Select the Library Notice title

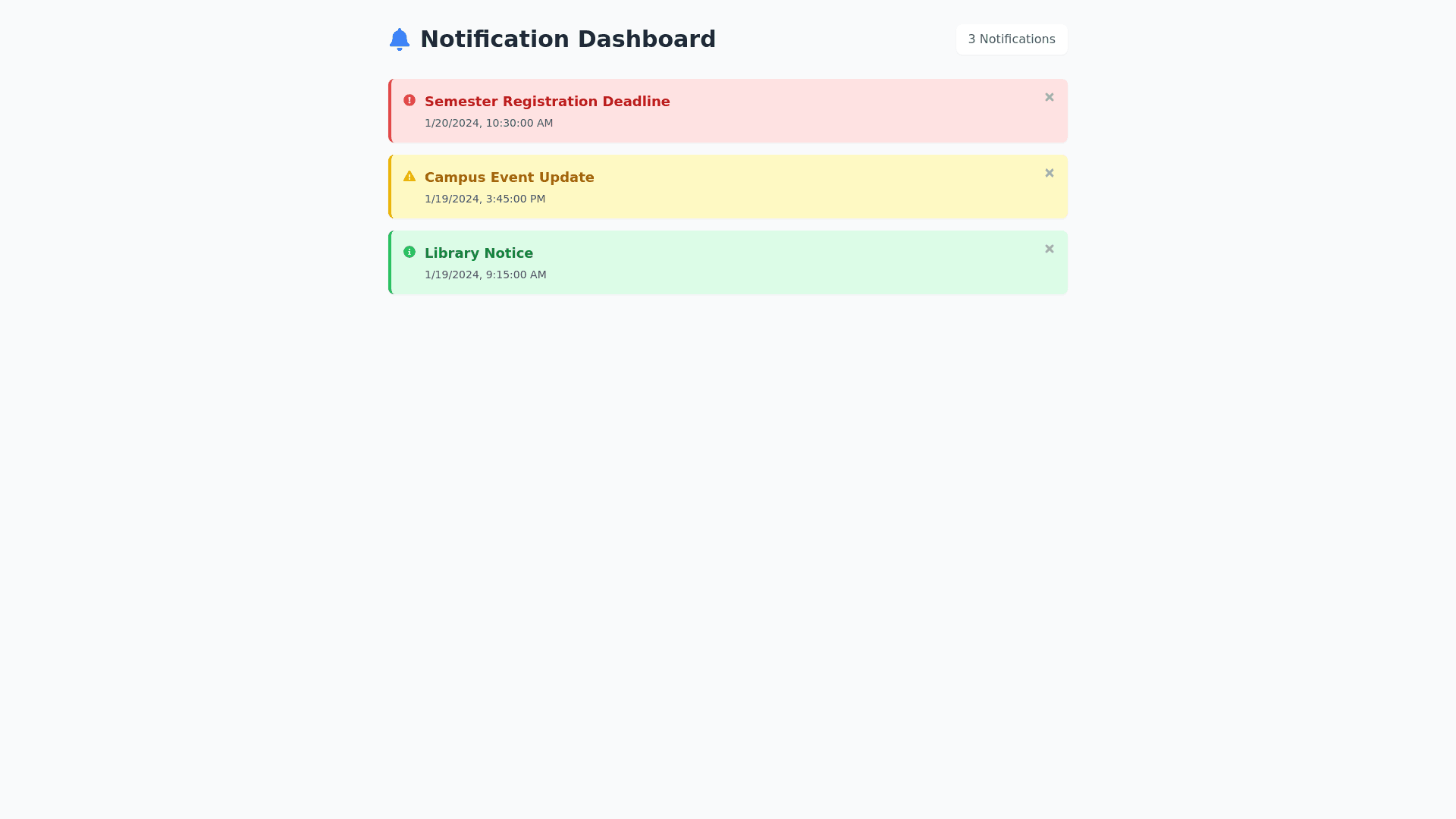click(479, 253)
